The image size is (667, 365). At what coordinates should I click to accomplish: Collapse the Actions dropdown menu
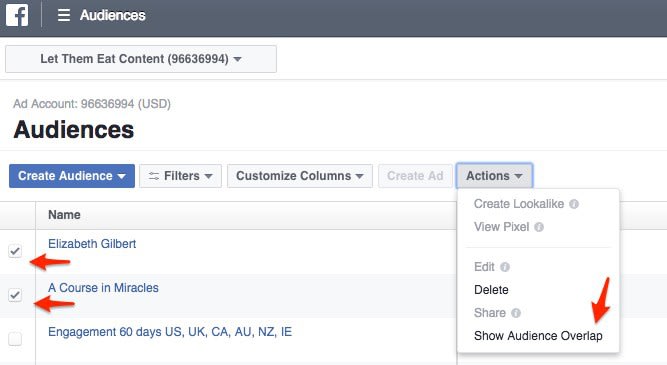pos(494,176)
